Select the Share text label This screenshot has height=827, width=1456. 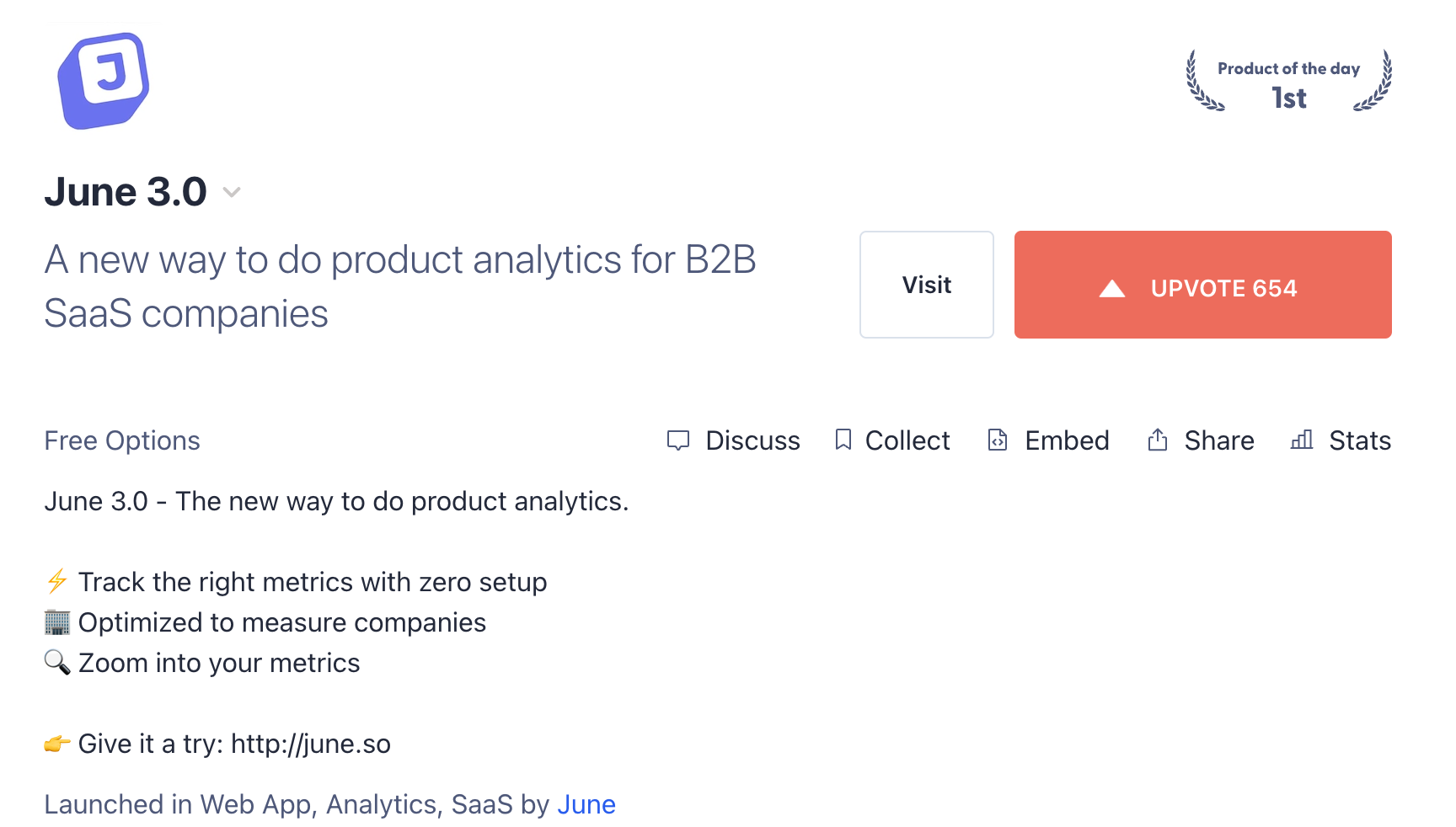[1219, 440]
